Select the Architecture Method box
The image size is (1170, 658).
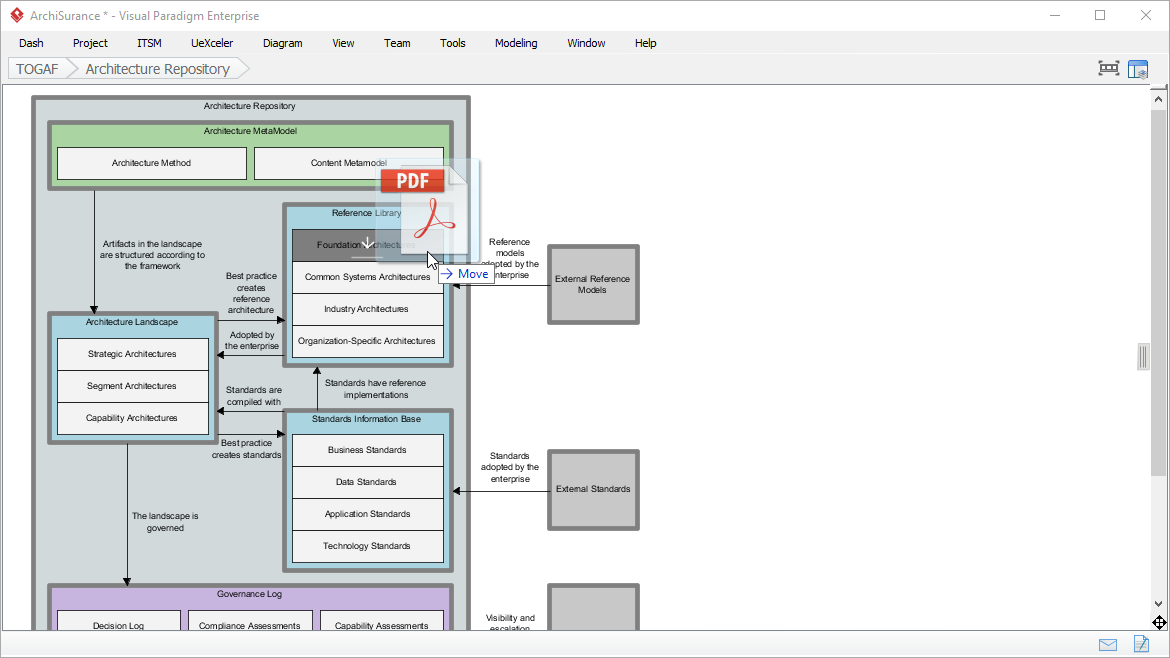pyautogui.click(x=151, y=163)
